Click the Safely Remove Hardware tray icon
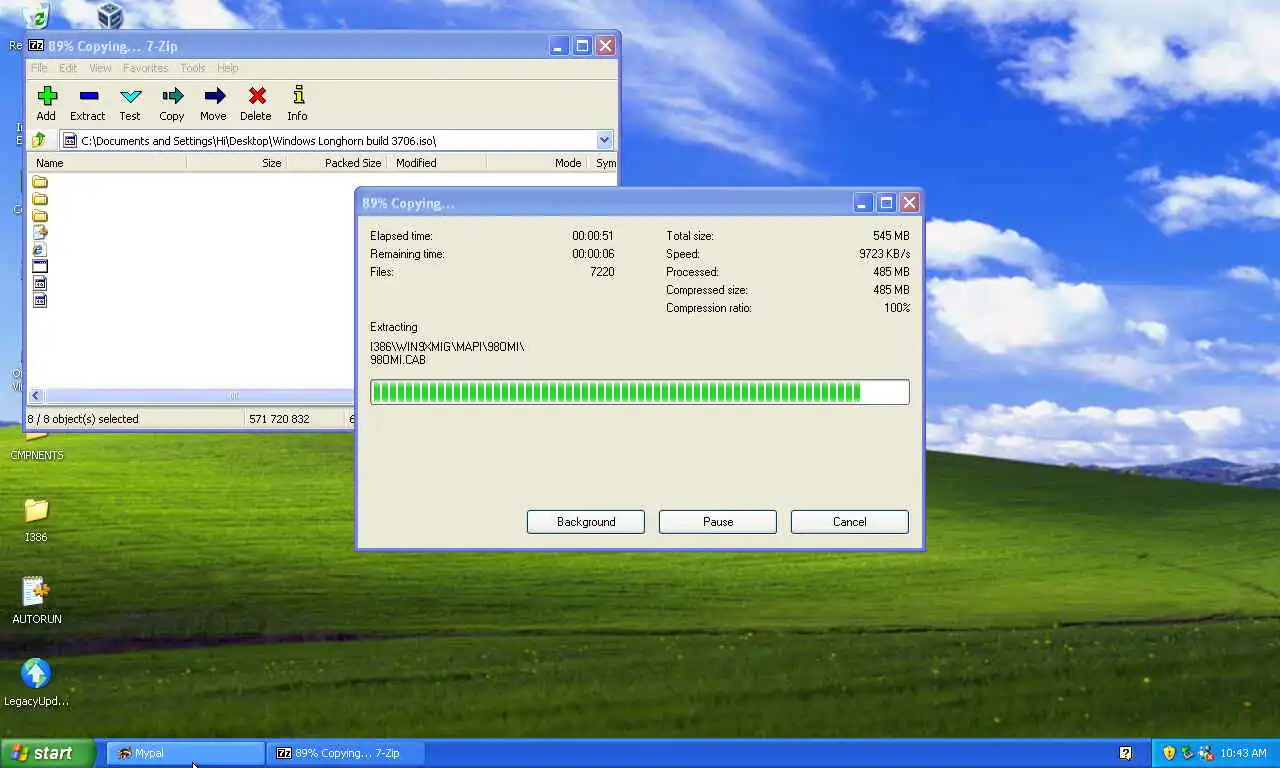Screen dimensions: 1280x768 pos(1187,753)
